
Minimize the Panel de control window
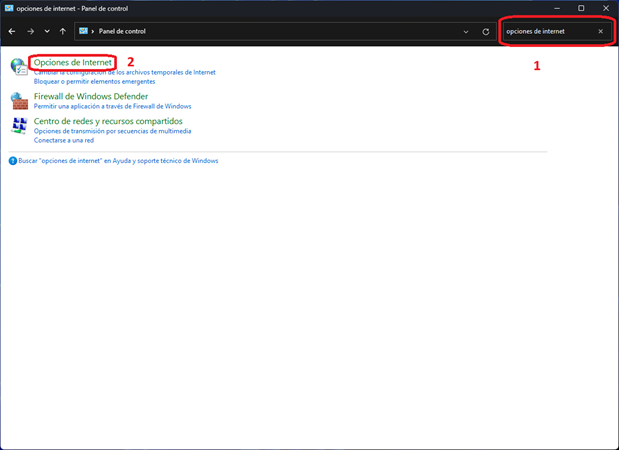(x=557, y=8)
